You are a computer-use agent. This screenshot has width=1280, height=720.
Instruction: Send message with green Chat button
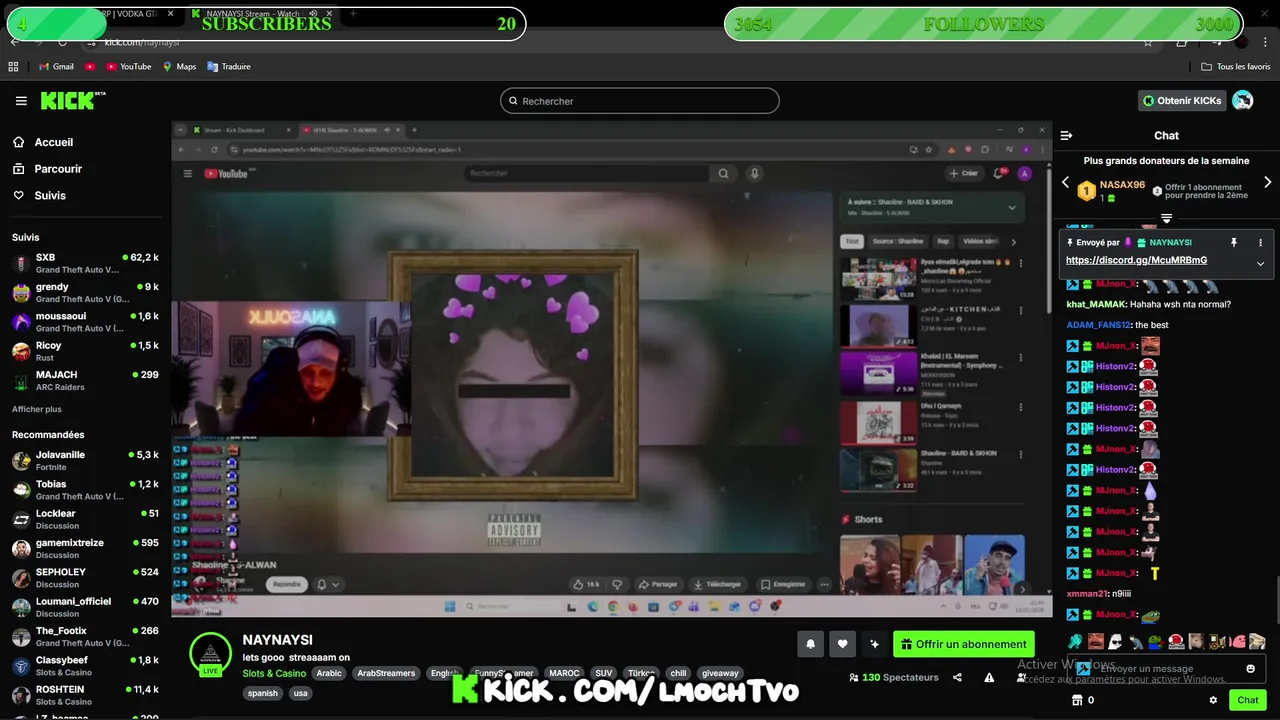coord(1247,700)
